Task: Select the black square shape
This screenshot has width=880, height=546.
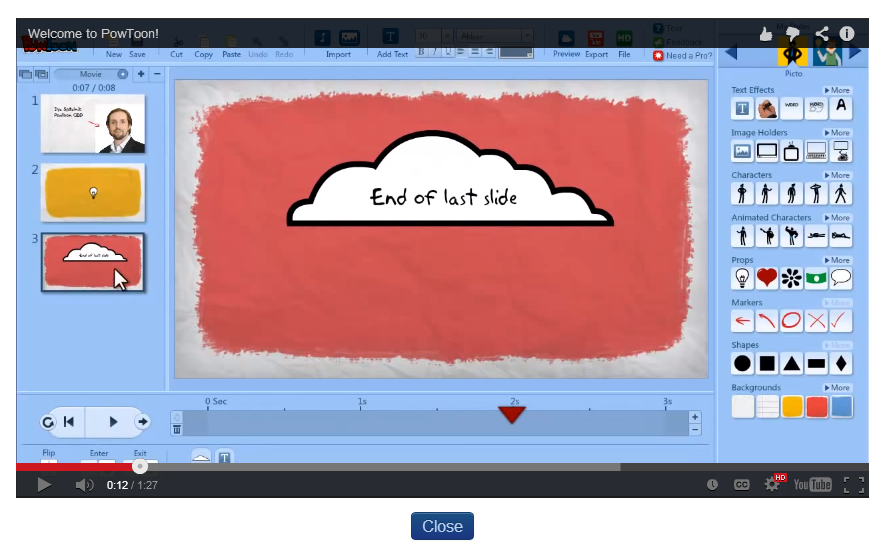Action: tap(767, 364)
